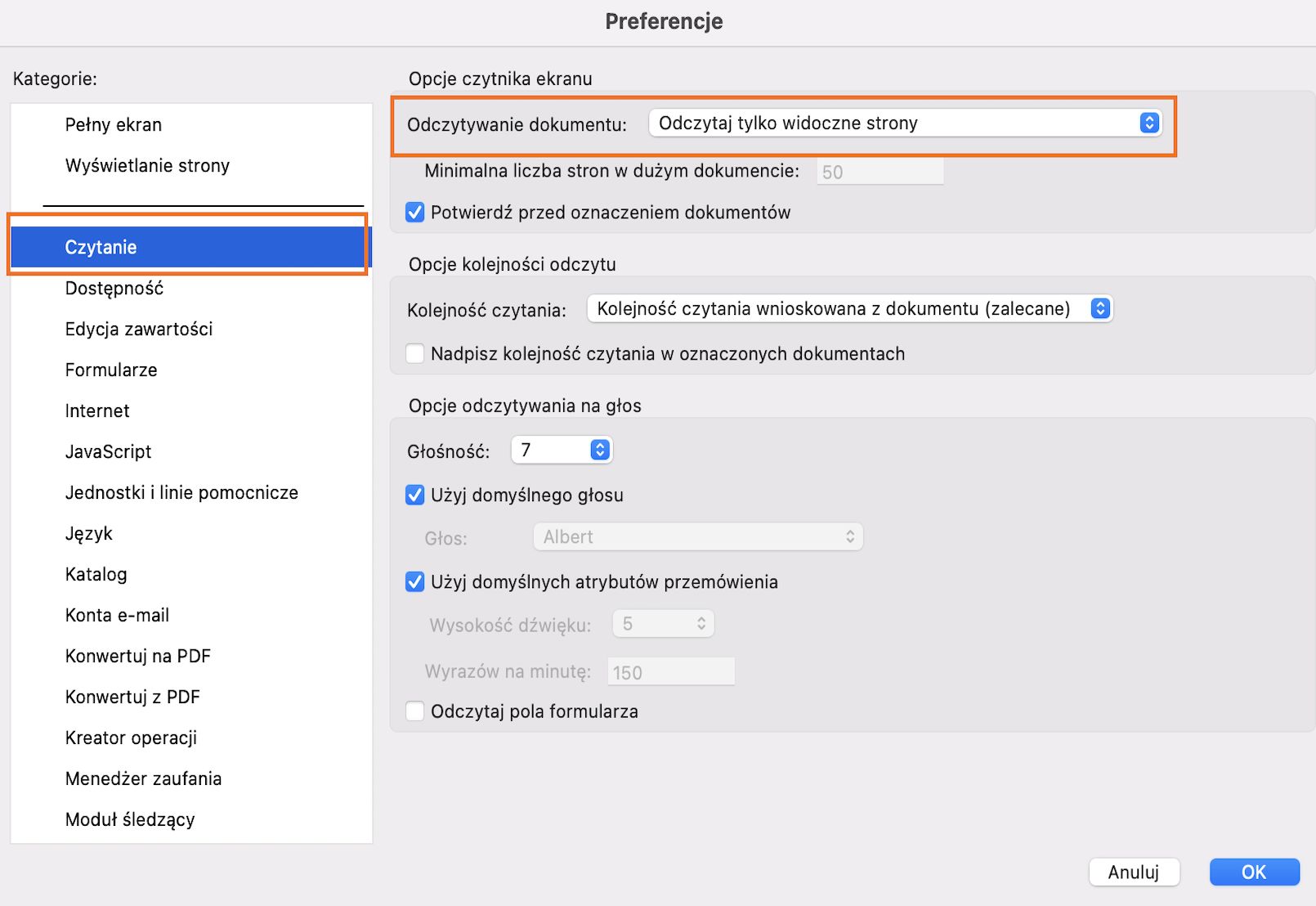This screenshot has width=1316, height=906.
Task: Uncheck Potwierdź przed oznaczeniem dokumentów
Action: tap(414, 212)
